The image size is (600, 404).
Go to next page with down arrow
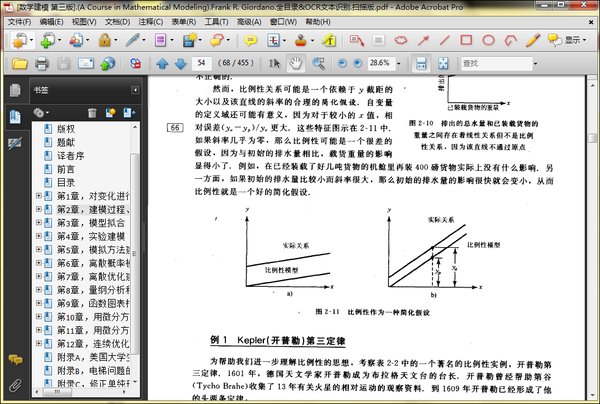tap(181, 64)
